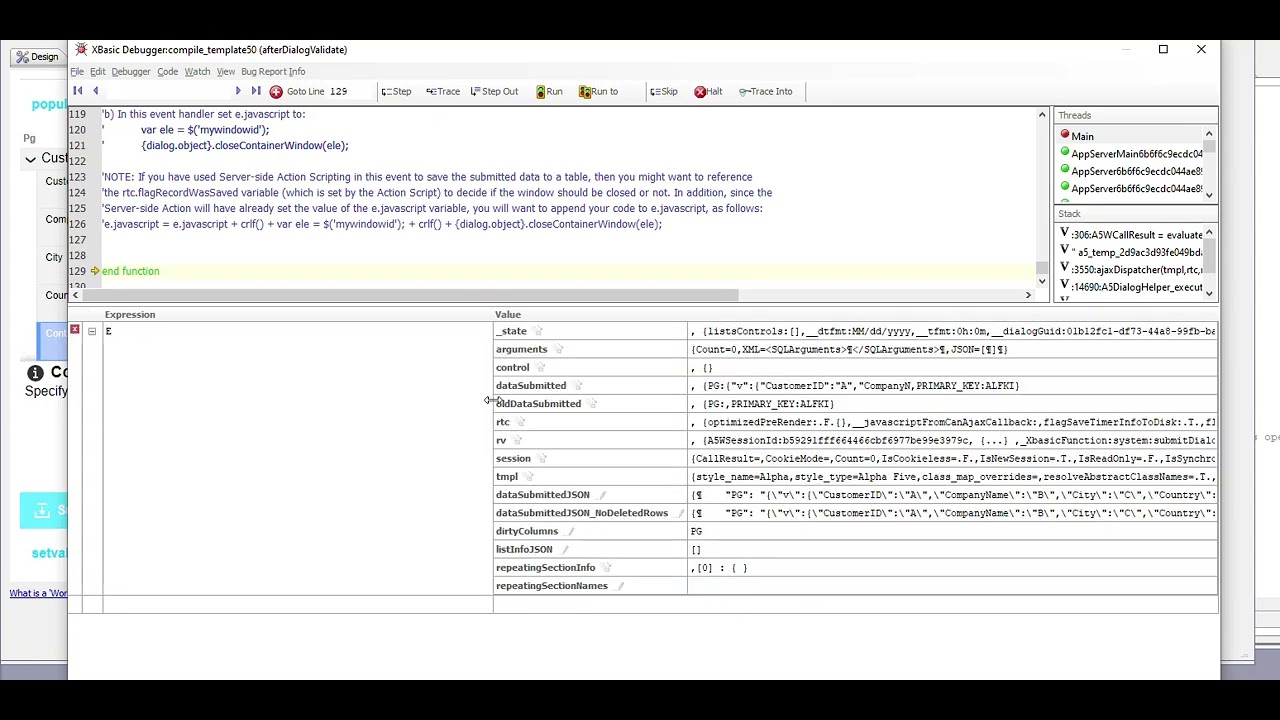The height and width of the screenshot is (720, 1280).
Task: Click the scroll-up arrow in Stack panel
Action: [1209, 232]
